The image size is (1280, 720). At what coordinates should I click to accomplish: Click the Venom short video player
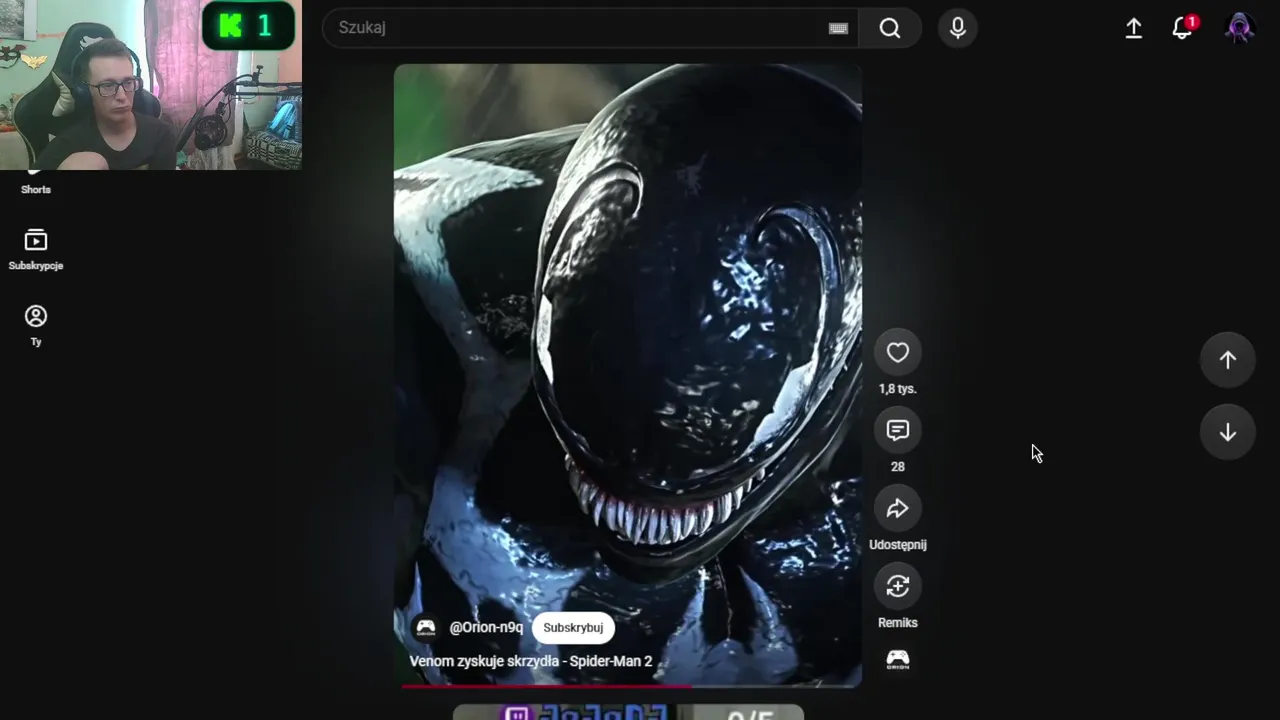[628, 375]
